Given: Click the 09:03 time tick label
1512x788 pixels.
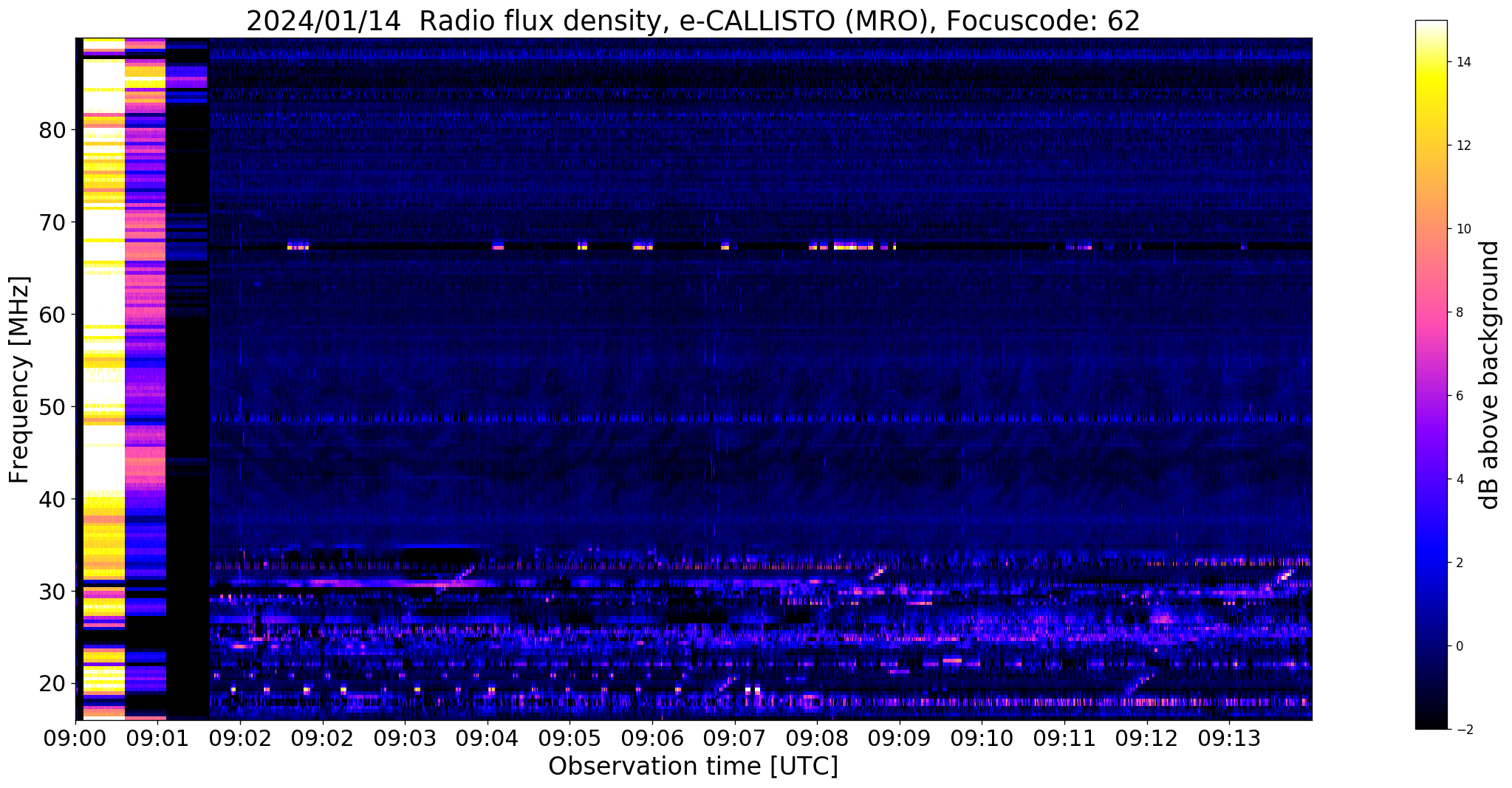Looking at the screenshot, I should (405, 738).
